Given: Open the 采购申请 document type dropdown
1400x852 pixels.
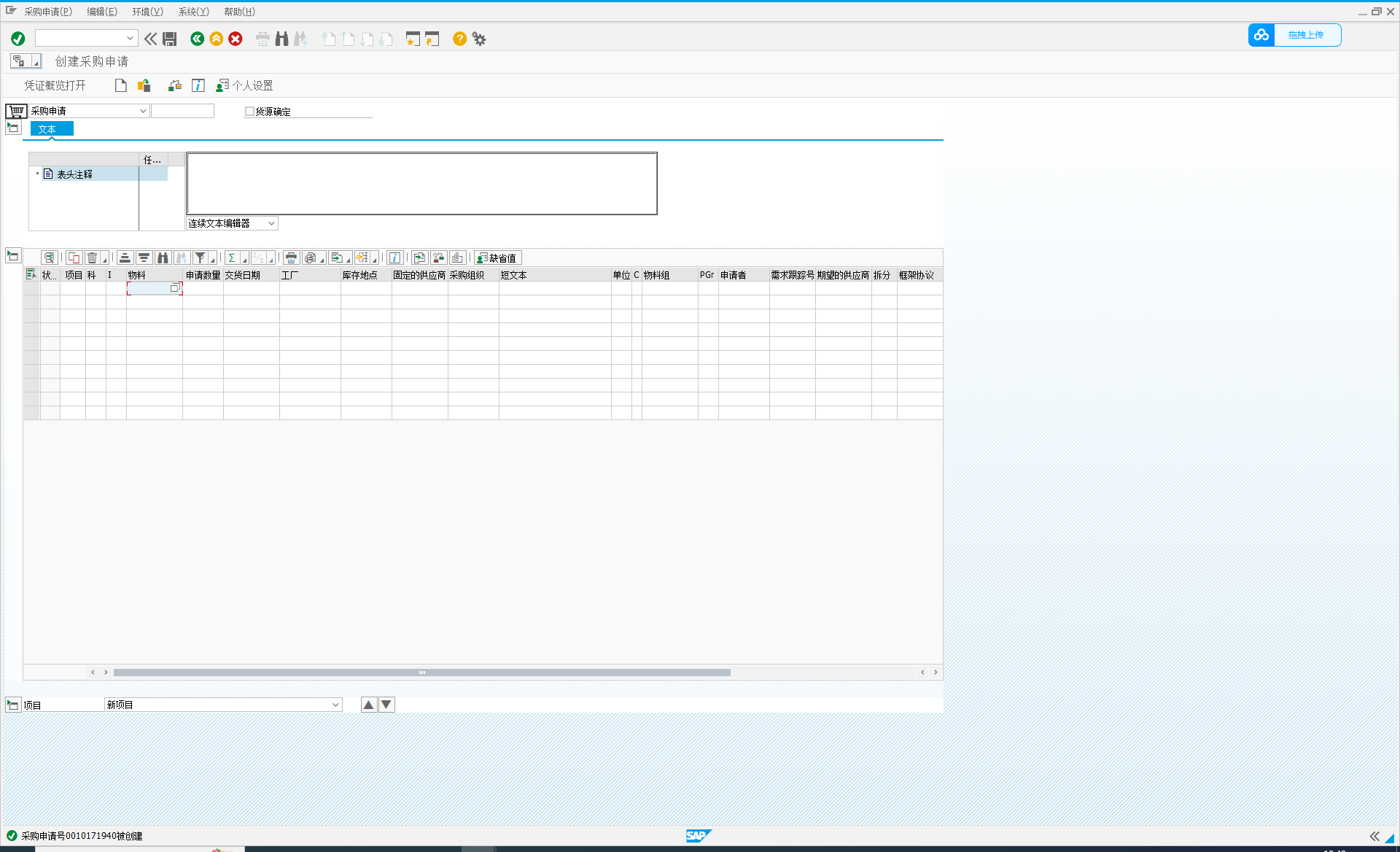Looking at the screenshot, I should [x=143, y=111].
